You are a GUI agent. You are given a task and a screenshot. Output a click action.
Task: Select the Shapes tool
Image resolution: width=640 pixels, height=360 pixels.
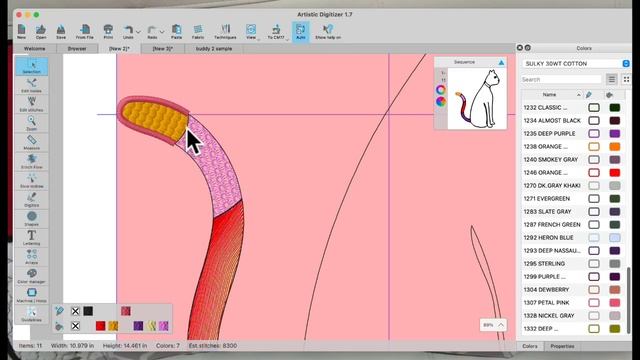coord(31,219)
